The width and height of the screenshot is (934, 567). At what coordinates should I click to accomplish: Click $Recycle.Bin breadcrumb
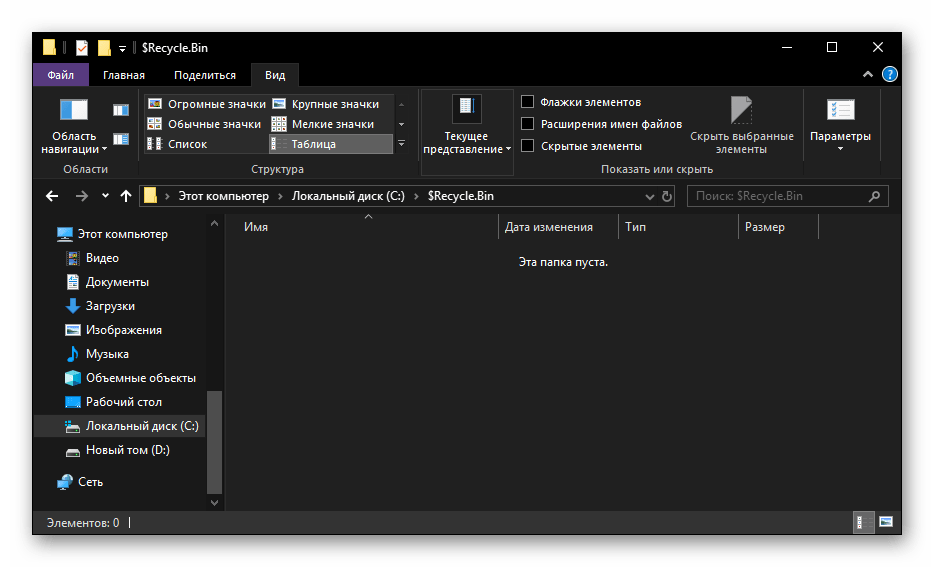[x=460, y=196]
